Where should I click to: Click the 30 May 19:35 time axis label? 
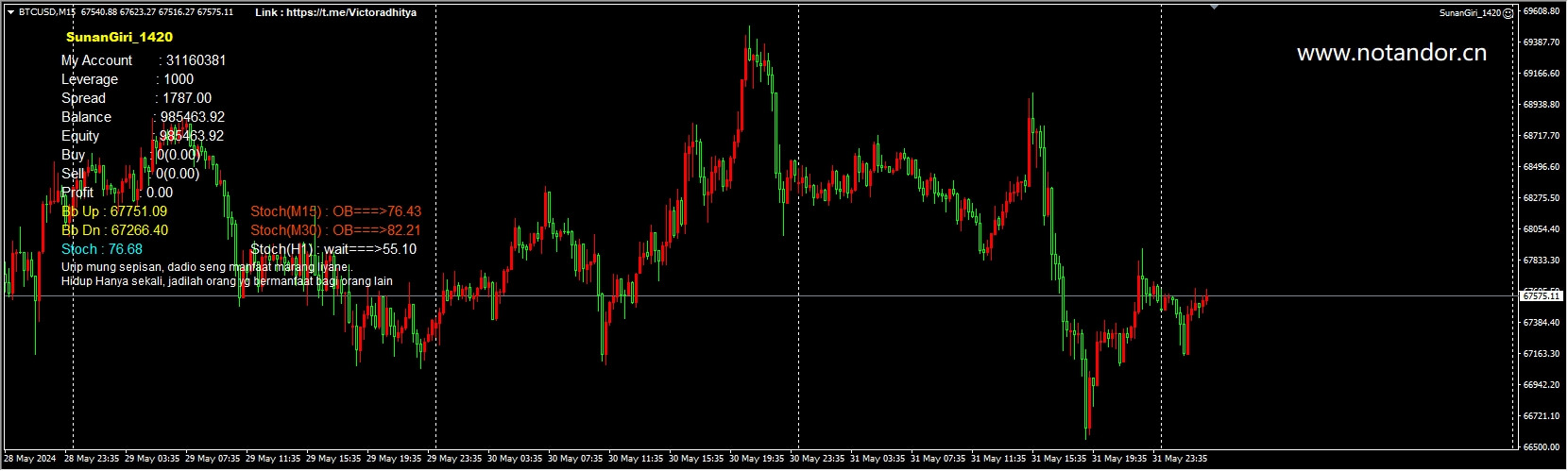click(x=757, y=459)
